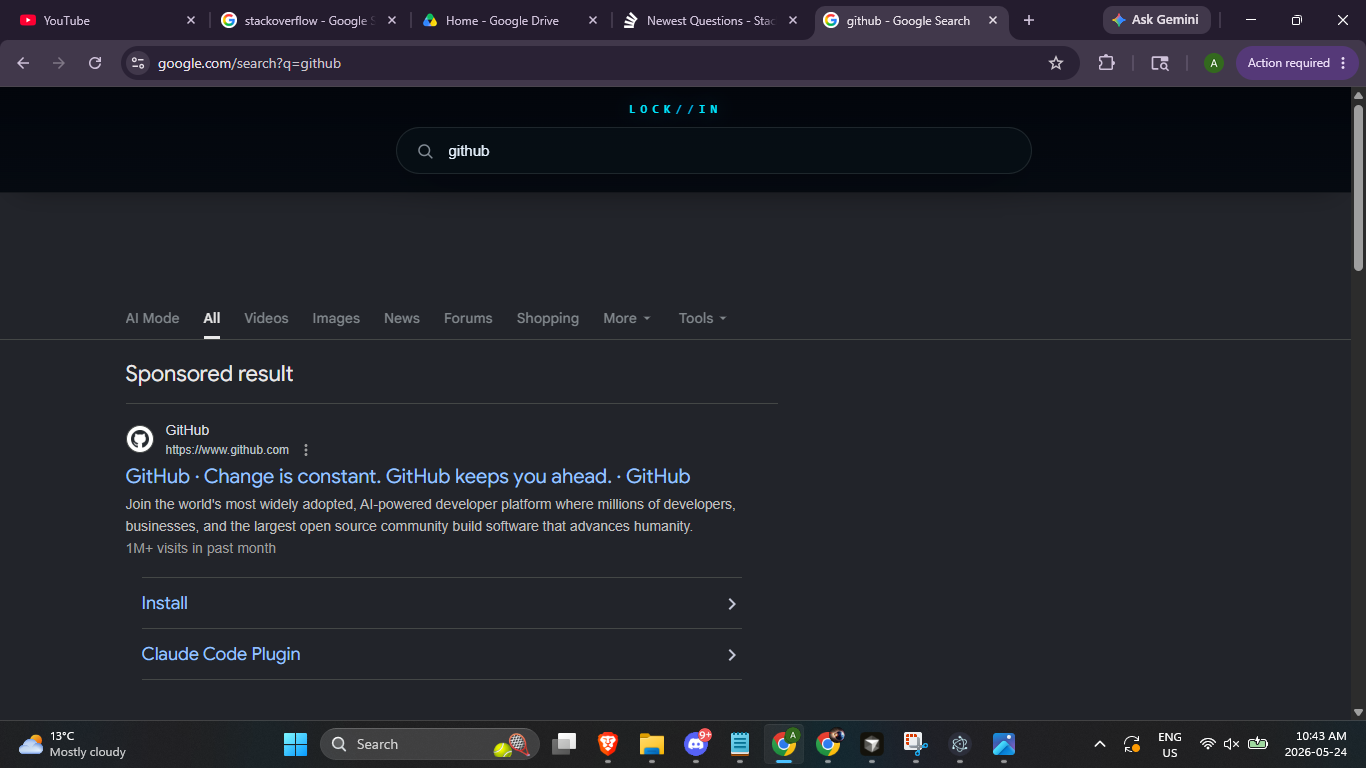The width and height of the screenshot is (1366, 768).
Task: Open the Photos app on the taskbar
Action: [x=1004, y=744]
